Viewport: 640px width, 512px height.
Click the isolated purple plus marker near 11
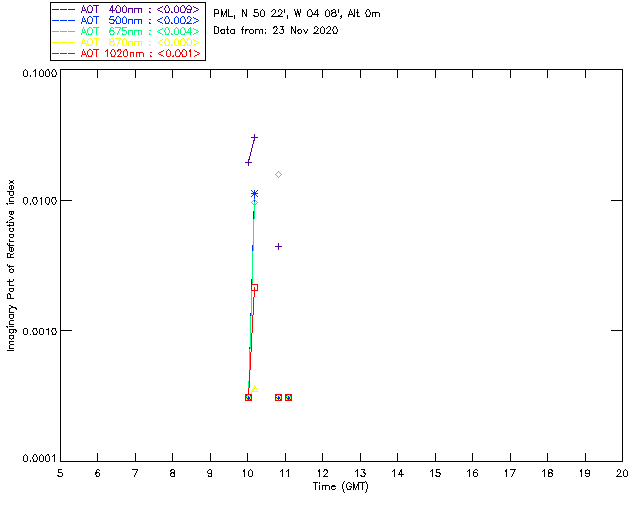coord(278,247)
